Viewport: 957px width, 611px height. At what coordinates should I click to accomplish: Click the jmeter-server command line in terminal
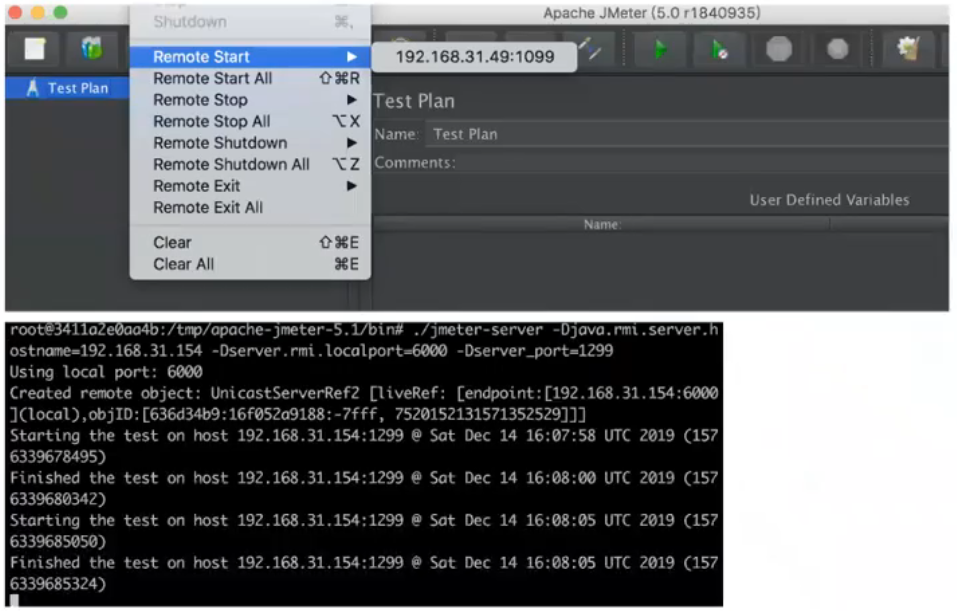point(364,340)
